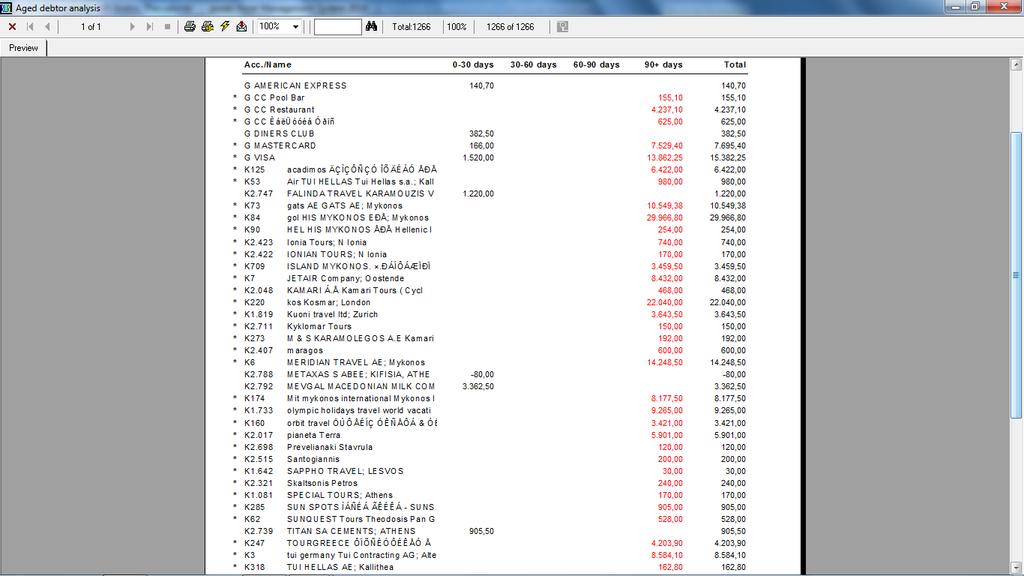Image resolution: width=1024 pixels, height=576 pixels.
Task: Jump to the last report page
Action: click(x=150, y=27)
